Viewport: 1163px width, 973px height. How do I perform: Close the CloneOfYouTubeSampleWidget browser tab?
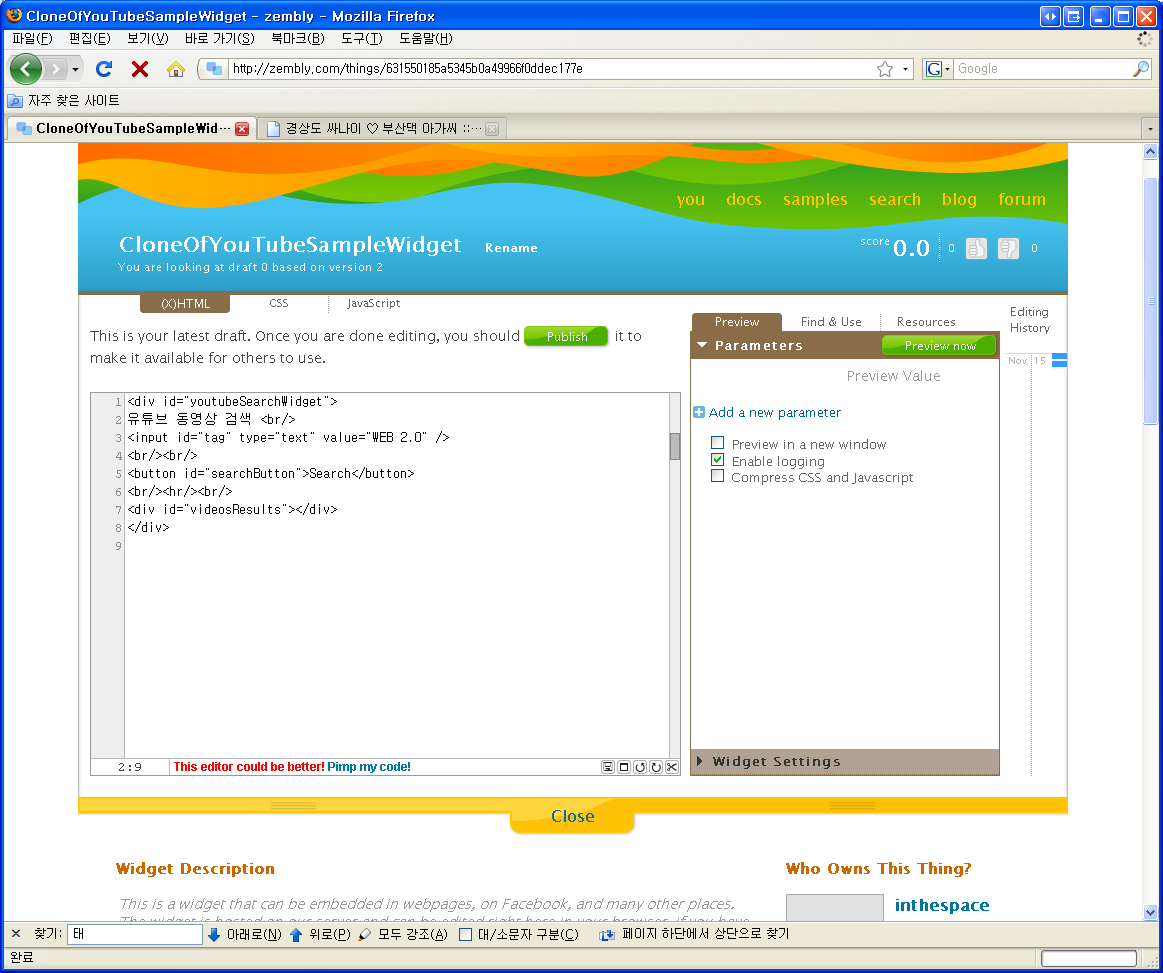[242, 129]
